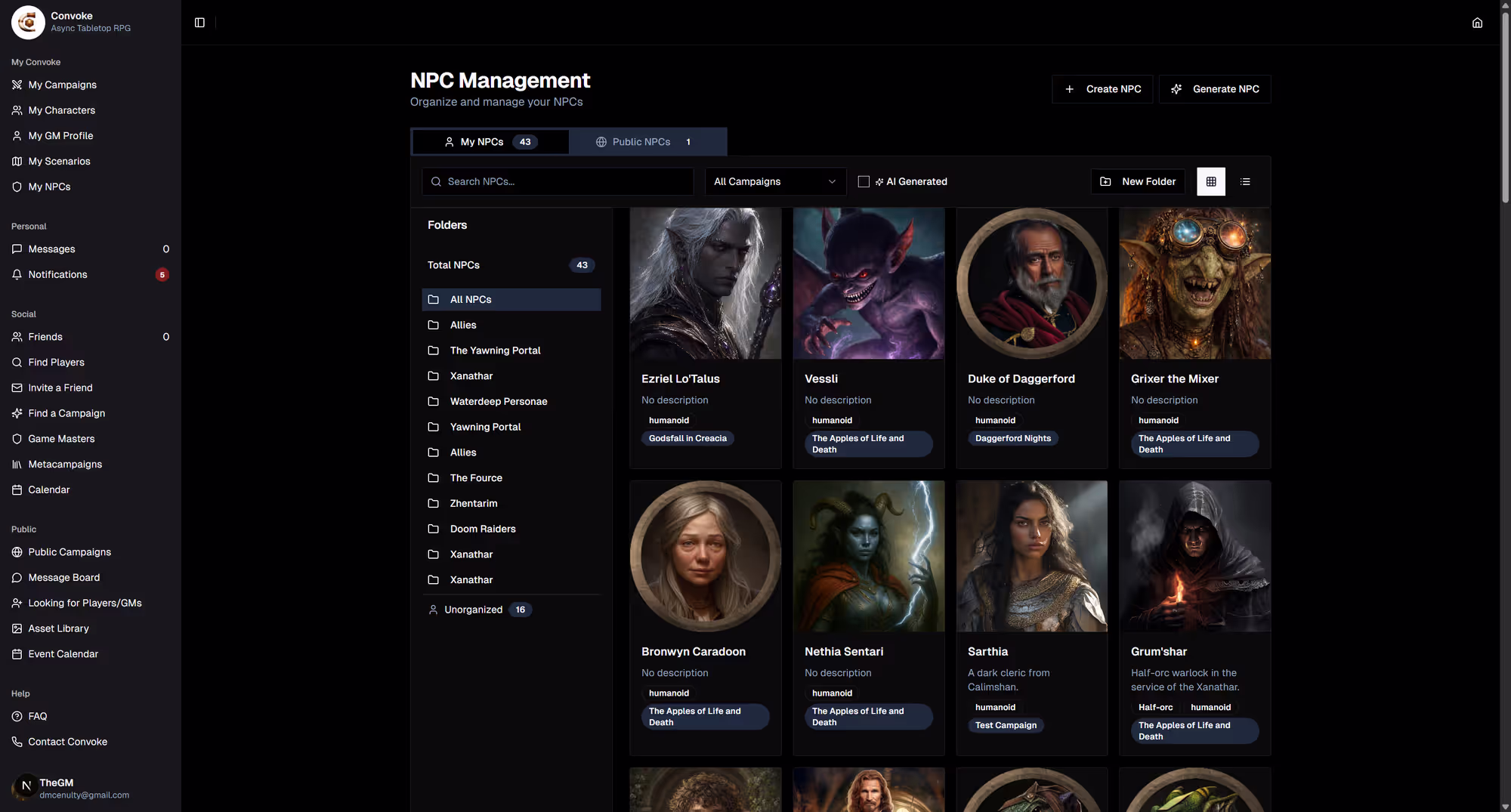Open the Nethia Sentari portrait
The width and height of the screenshot is (1511, 812).
click(x=869, y=557)
